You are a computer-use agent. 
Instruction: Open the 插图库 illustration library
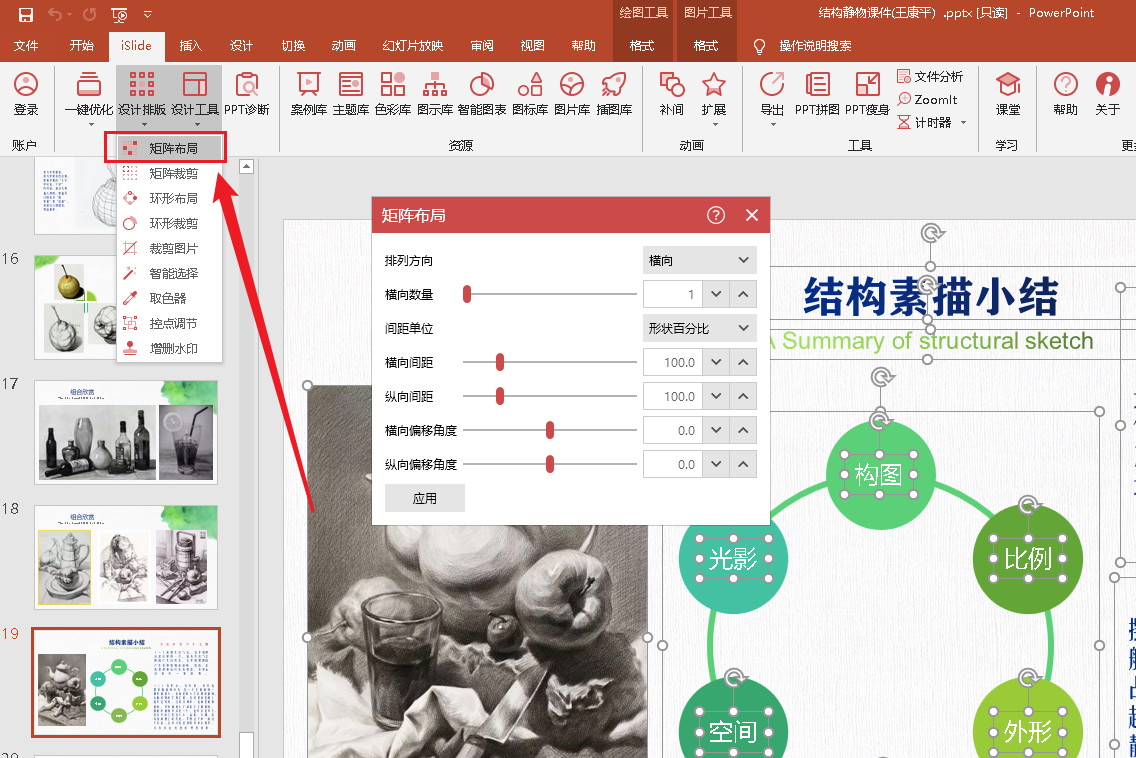(x=614, y=93)
